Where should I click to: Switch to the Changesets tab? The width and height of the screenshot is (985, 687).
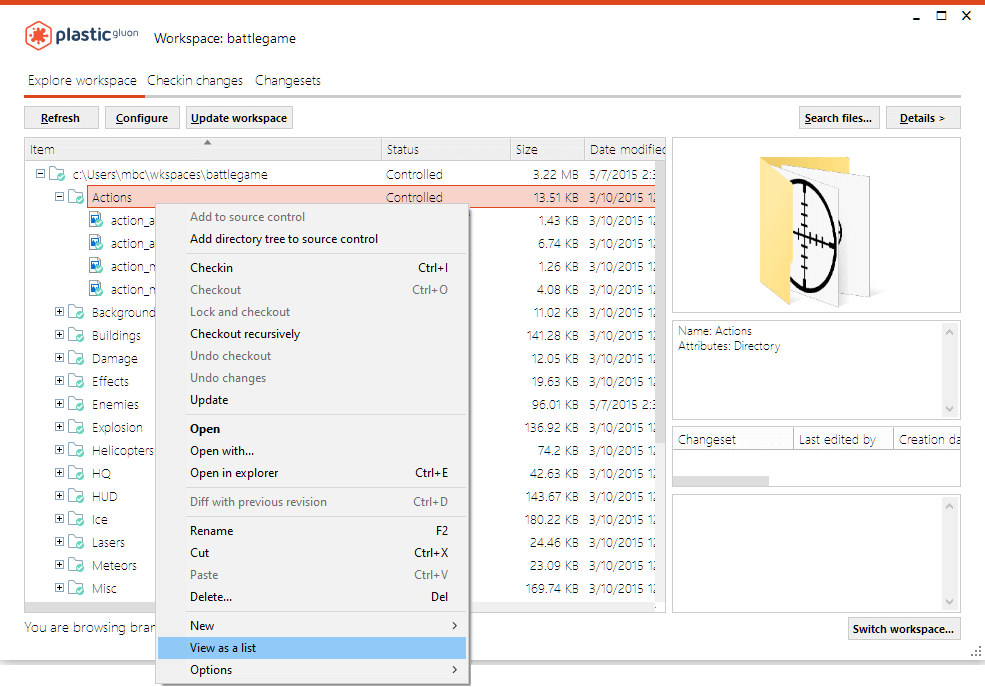tap(288, 80)
